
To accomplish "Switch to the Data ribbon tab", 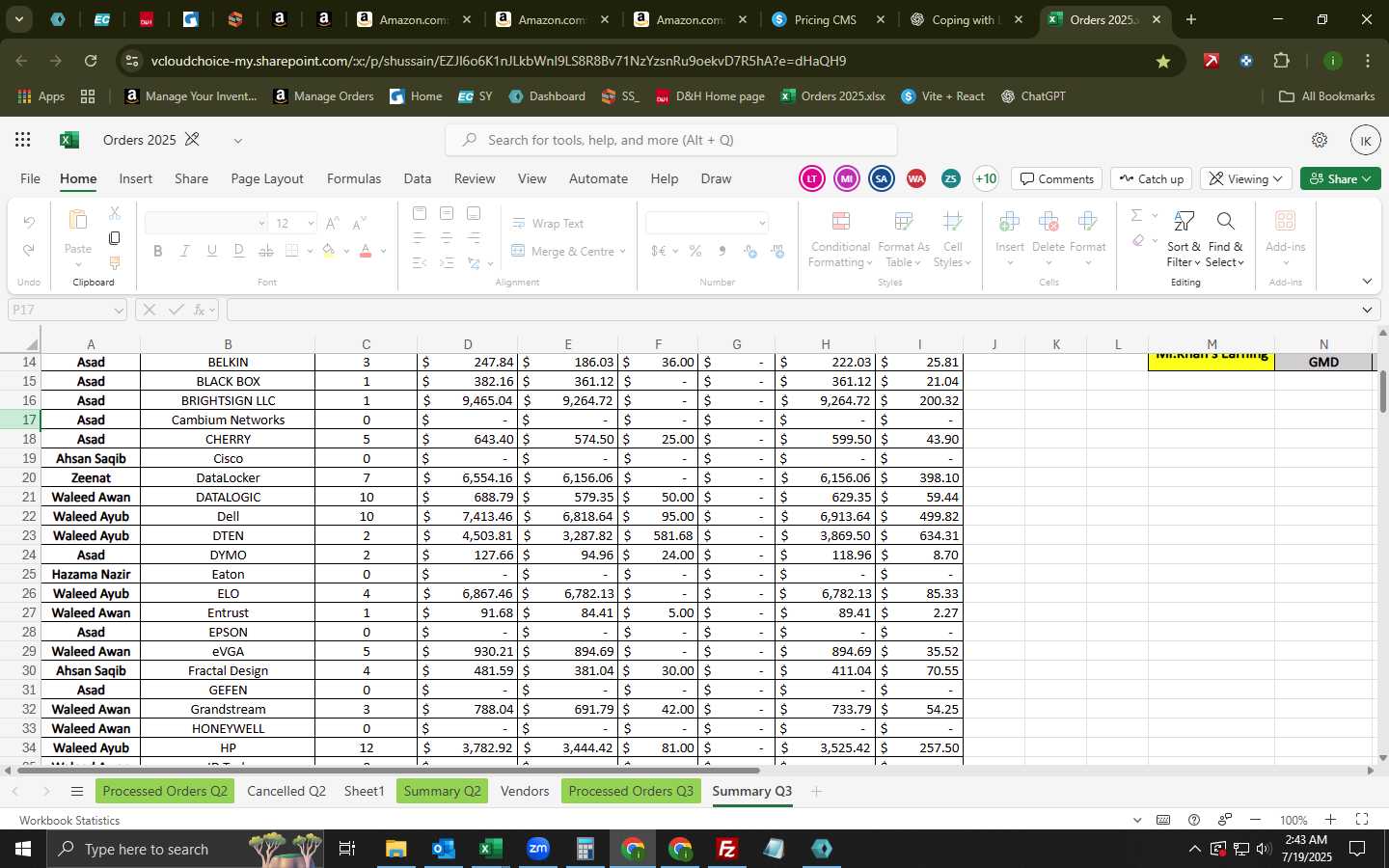I will pyautogui.click(x=418, y=178).
